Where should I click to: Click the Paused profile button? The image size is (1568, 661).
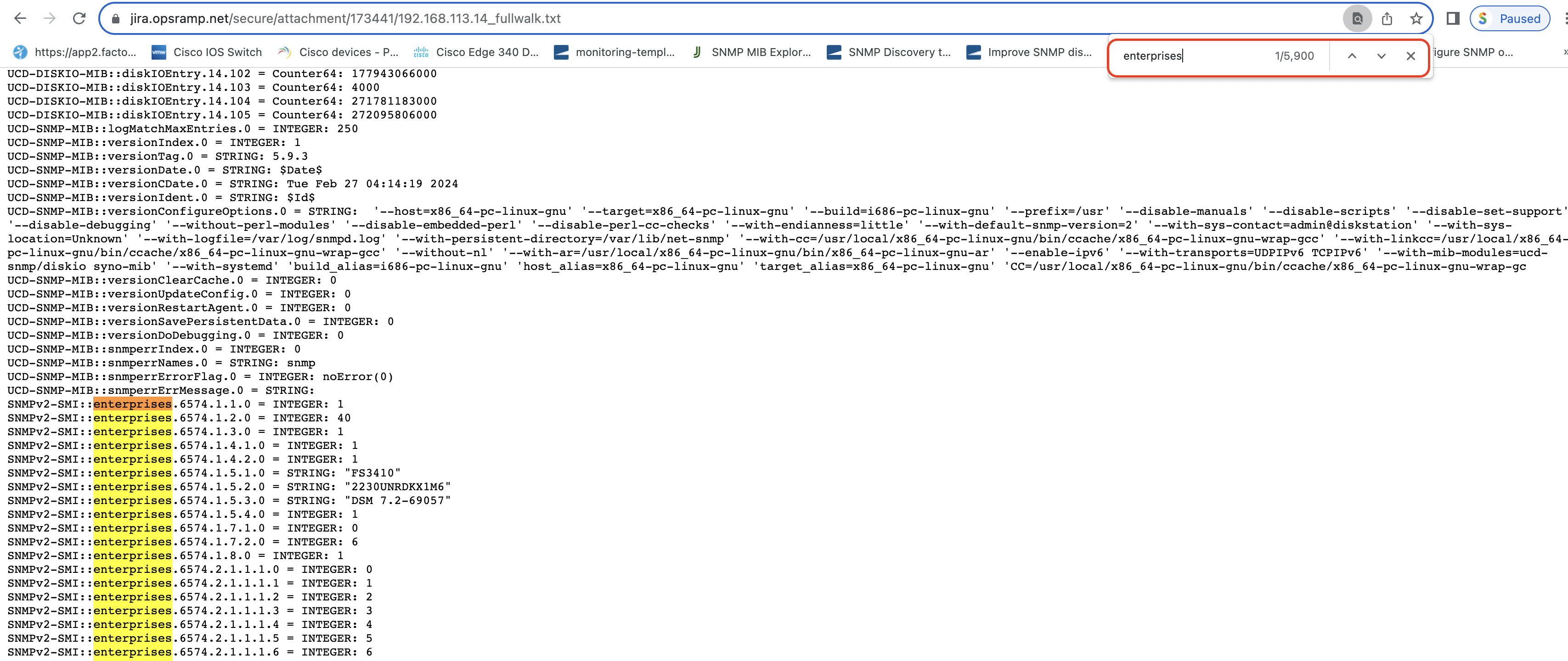pos(1510,19)
